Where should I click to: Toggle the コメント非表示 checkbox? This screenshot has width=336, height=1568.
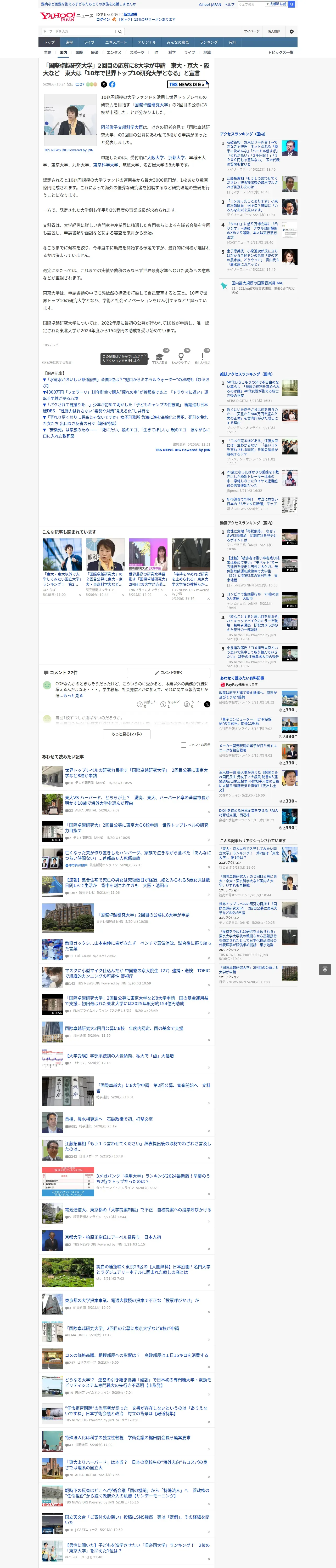tap(183, 745)
